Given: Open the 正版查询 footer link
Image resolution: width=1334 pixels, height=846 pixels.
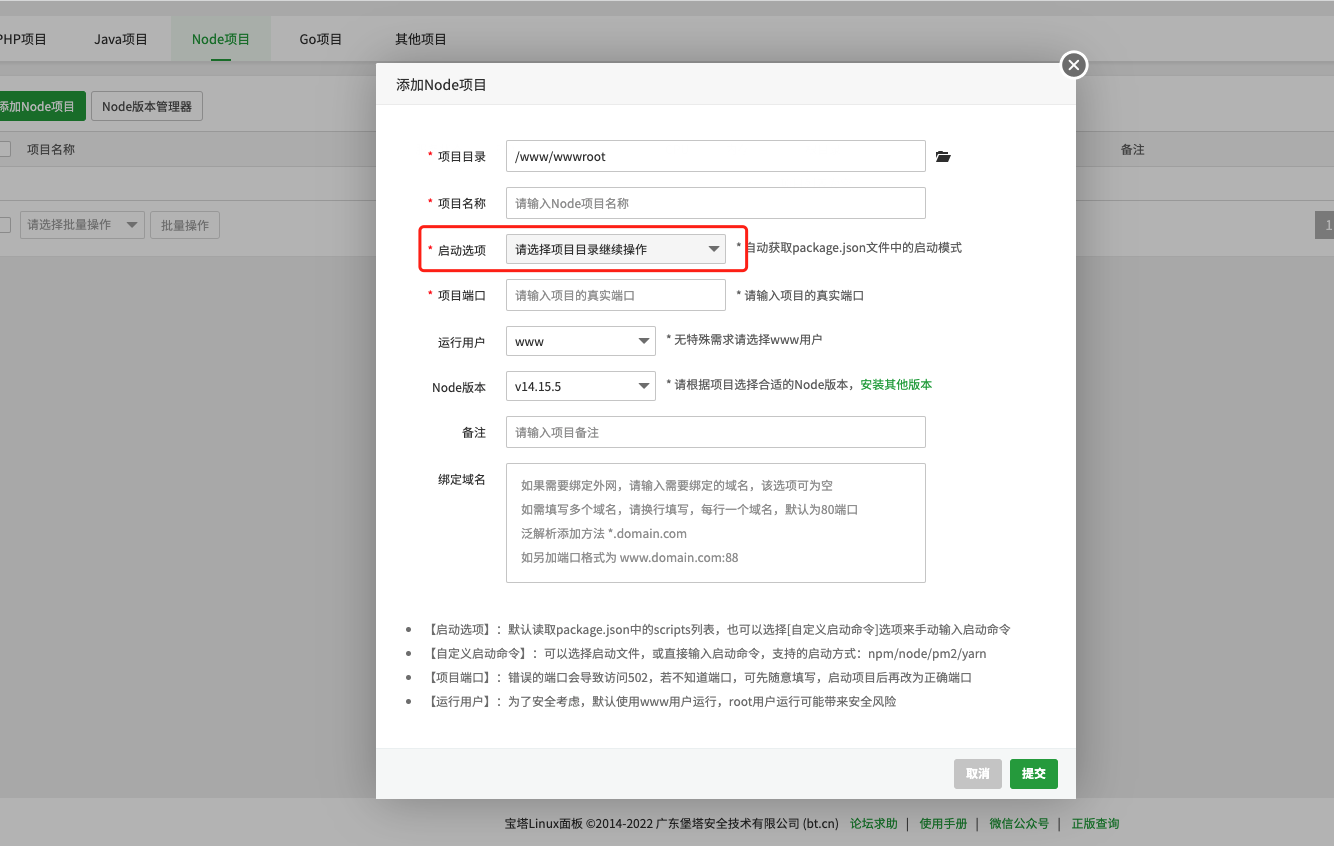Looking at the screenshot, I should [1096, 824].
